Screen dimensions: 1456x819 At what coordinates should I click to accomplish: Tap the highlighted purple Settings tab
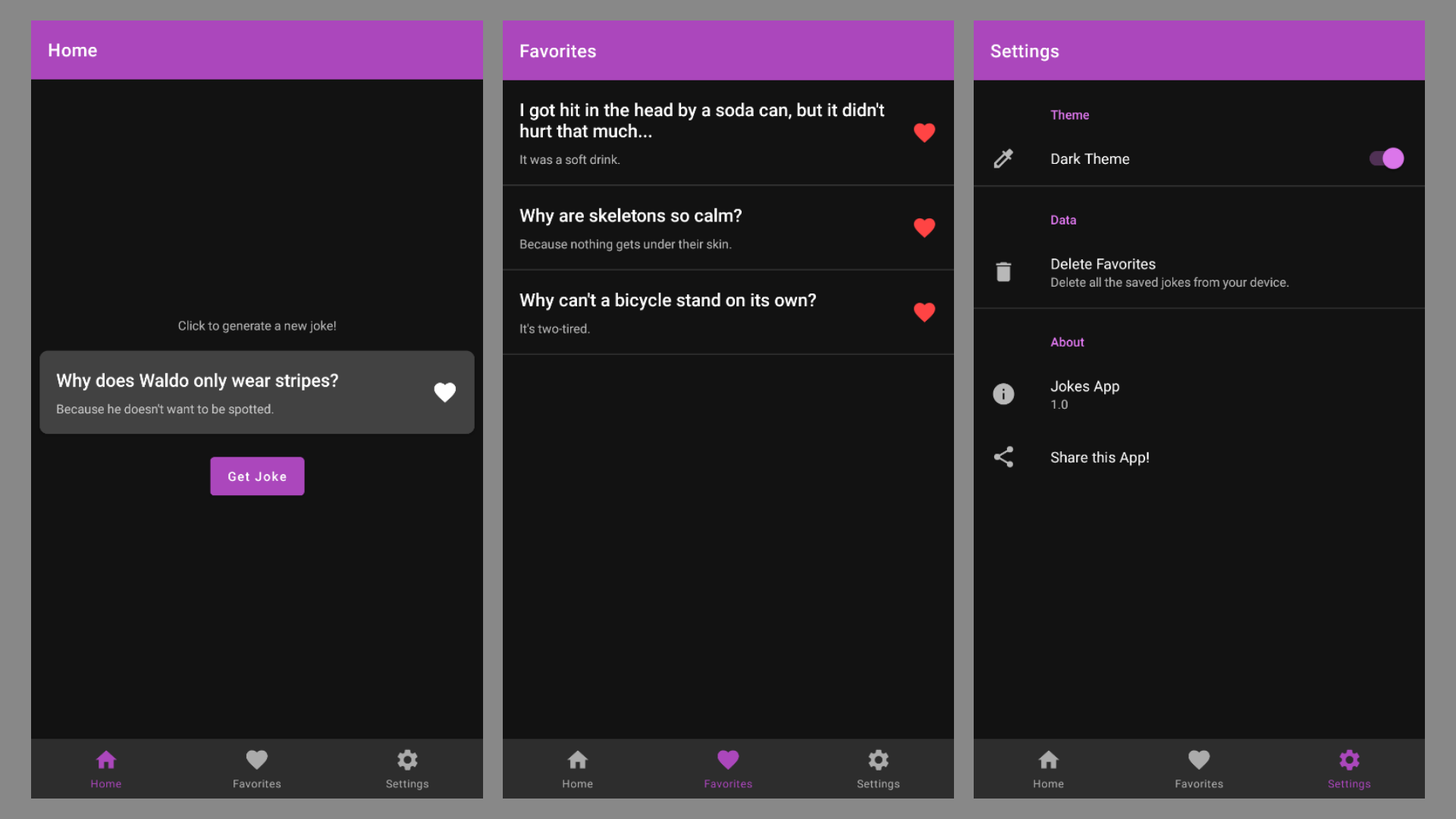[x=1348, y=767]
